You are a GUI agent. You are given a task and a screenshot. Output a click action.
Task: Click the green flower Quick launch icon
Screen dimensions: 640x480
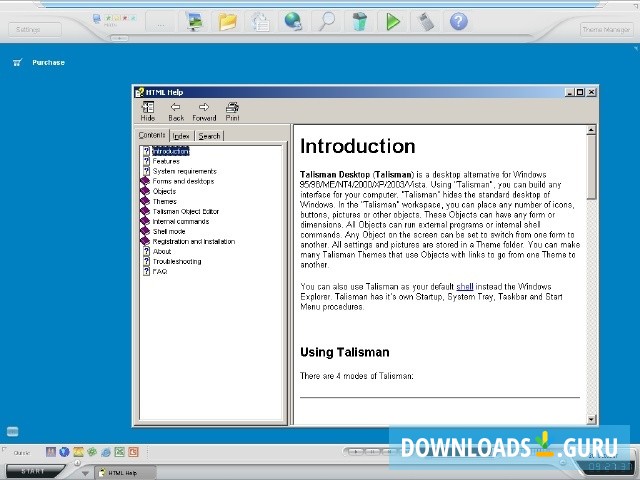92,451
